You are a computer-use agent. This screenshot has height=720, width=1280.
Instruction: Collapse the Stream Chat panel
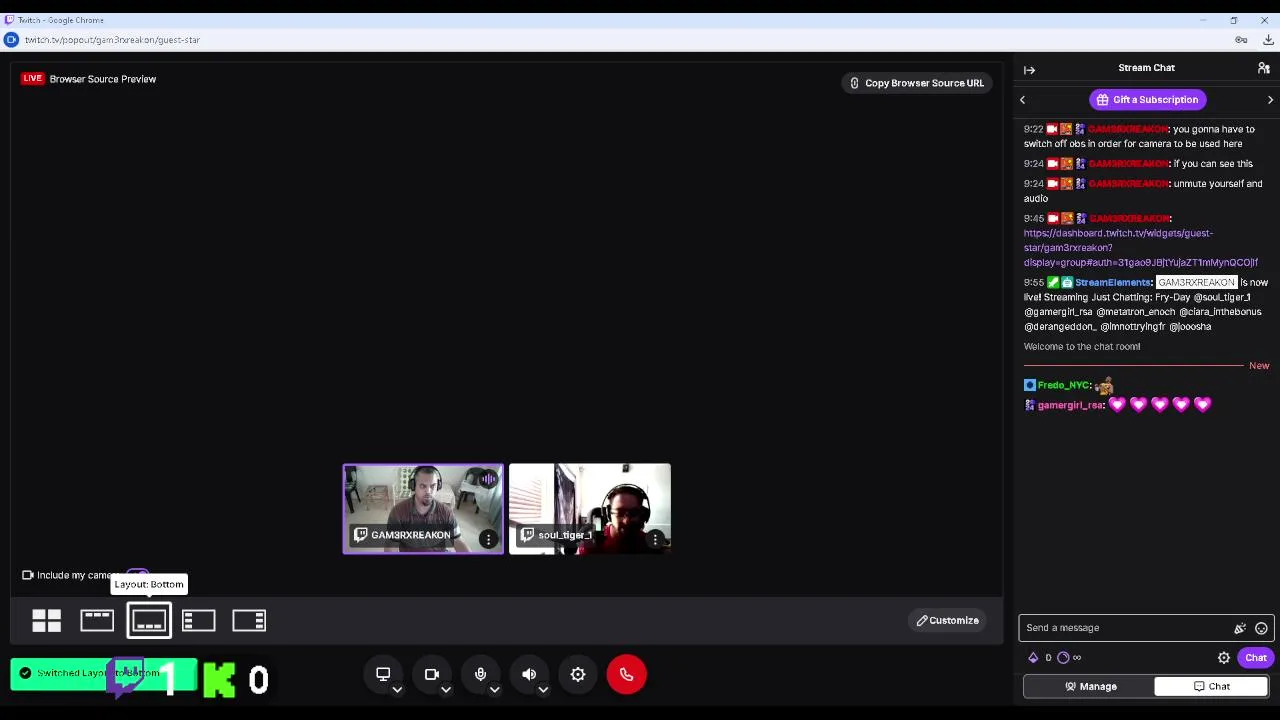[x=1029, y=69]
